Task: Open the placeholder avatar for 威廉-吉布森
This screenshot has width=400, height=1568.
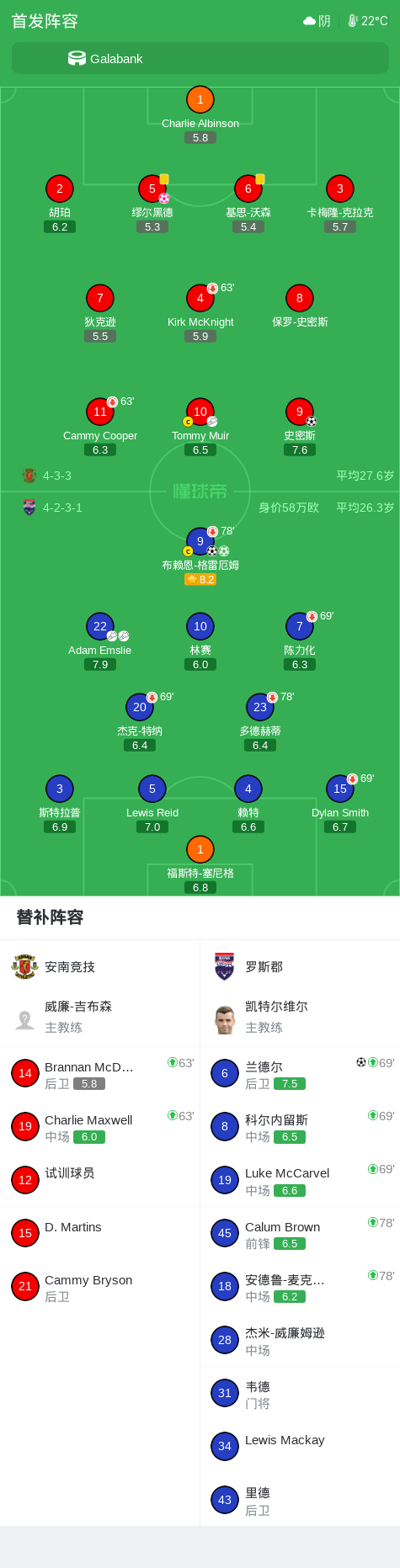Action: tap(24, 1019)
